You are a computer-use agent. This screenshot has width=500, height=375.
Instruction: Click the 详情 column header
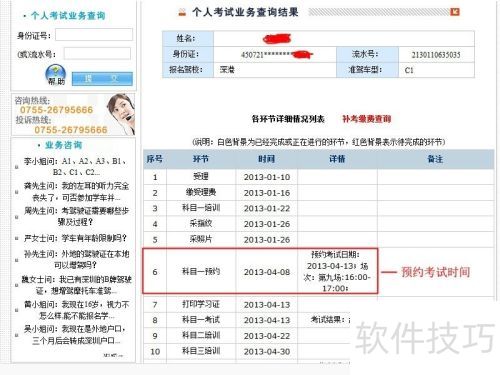pos(337,159)
